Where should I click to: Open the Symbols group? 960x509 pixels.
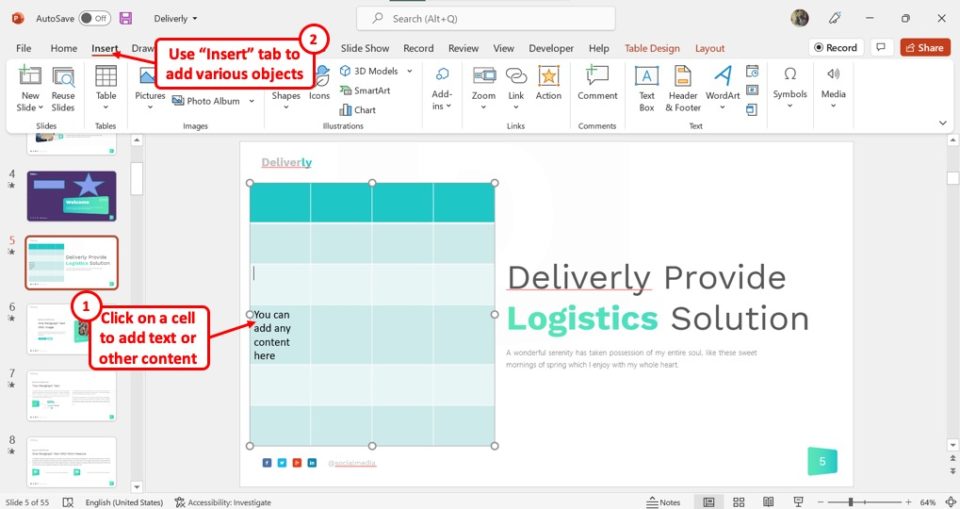(x=790, y=88)
